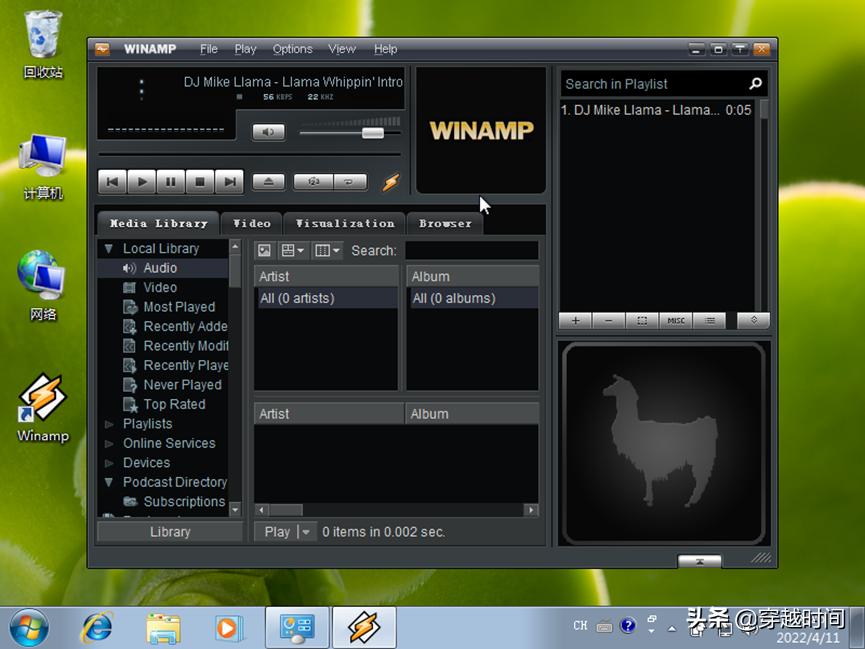Click the orange lightning bolt icon

point(391,182)
